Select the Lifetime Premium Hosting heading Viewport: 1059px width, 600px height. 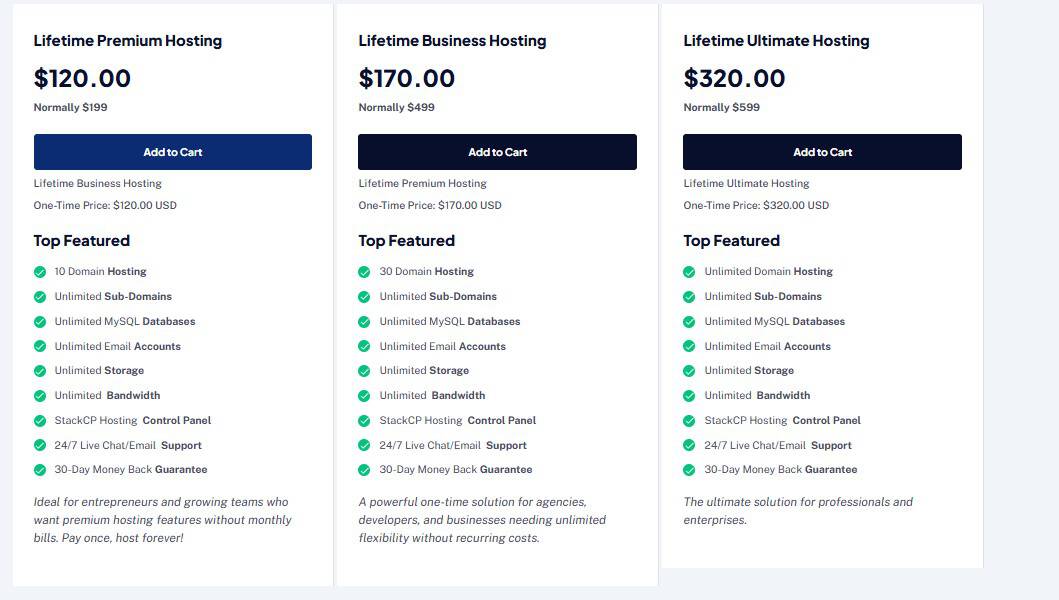click(128, 41)
